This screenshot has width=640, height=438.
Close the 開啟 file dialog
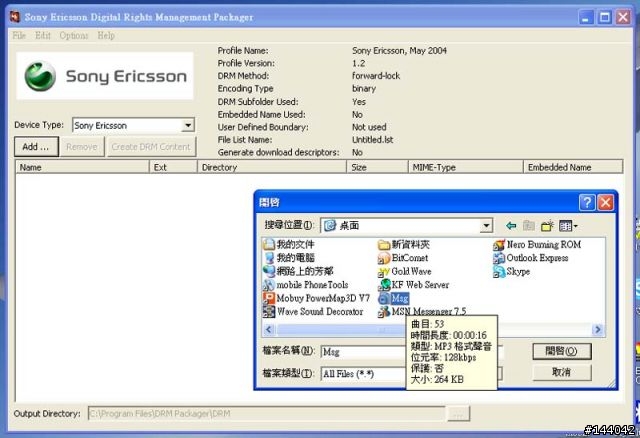pyautogui.click(x=606, y=202)
